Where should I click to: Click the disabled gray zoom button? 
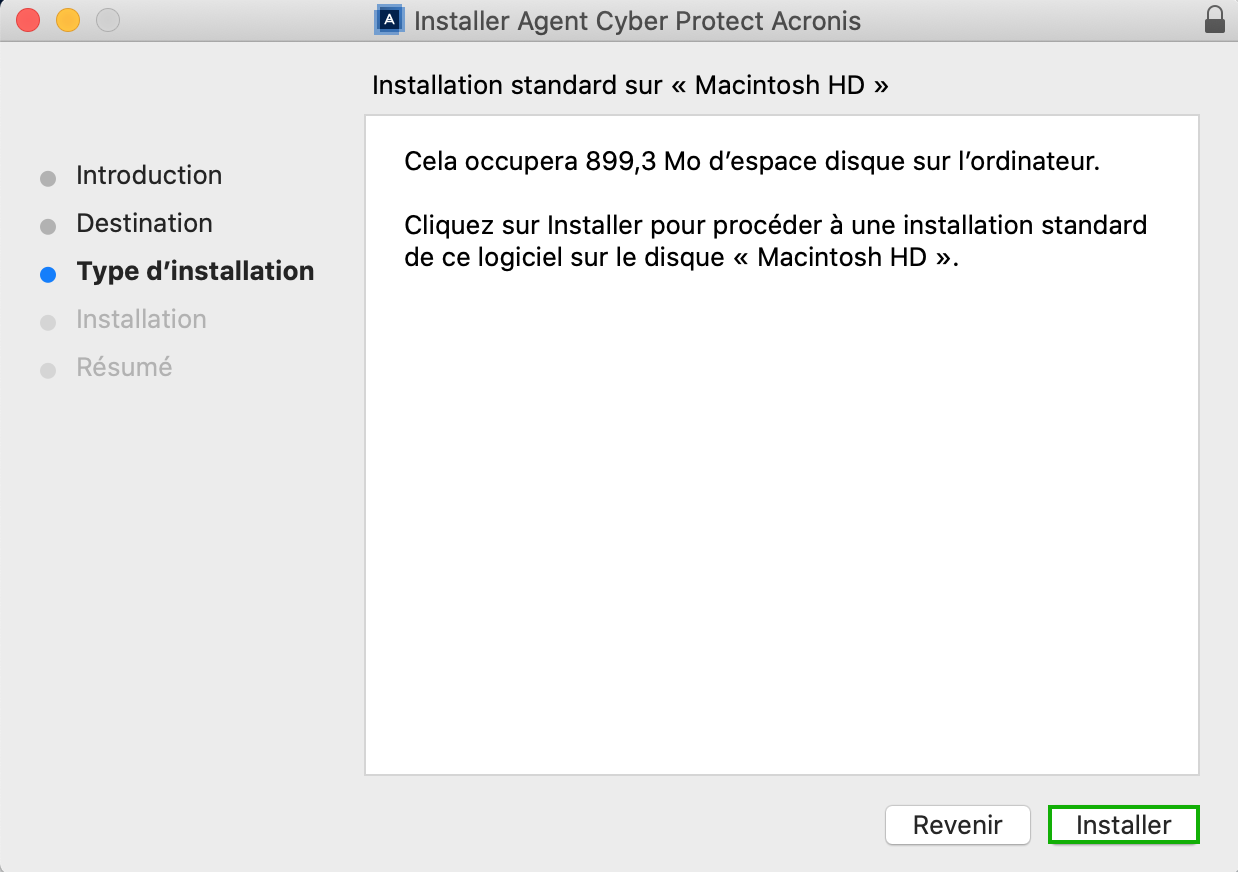(107, 20)
